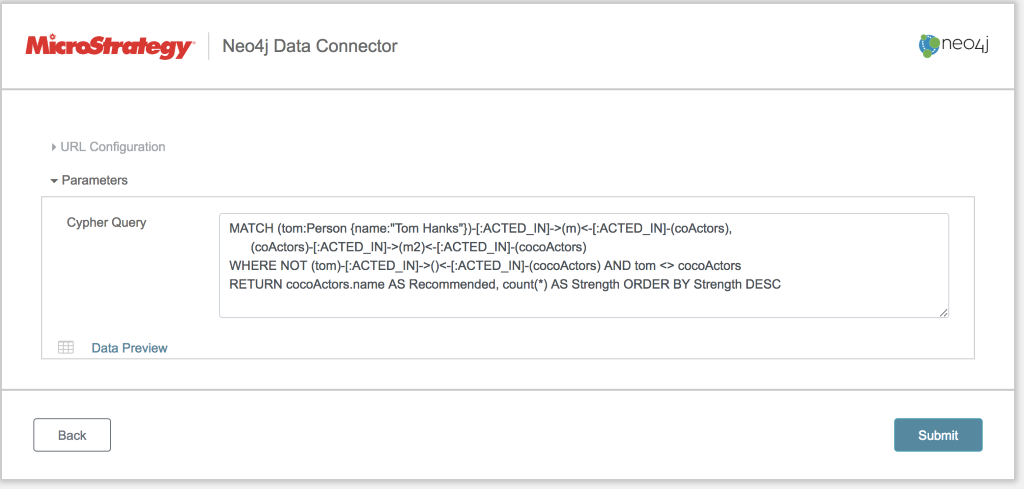Click the neo4j globe emblem
This screenshot has width=1024, height=489.
pos(930,46)
